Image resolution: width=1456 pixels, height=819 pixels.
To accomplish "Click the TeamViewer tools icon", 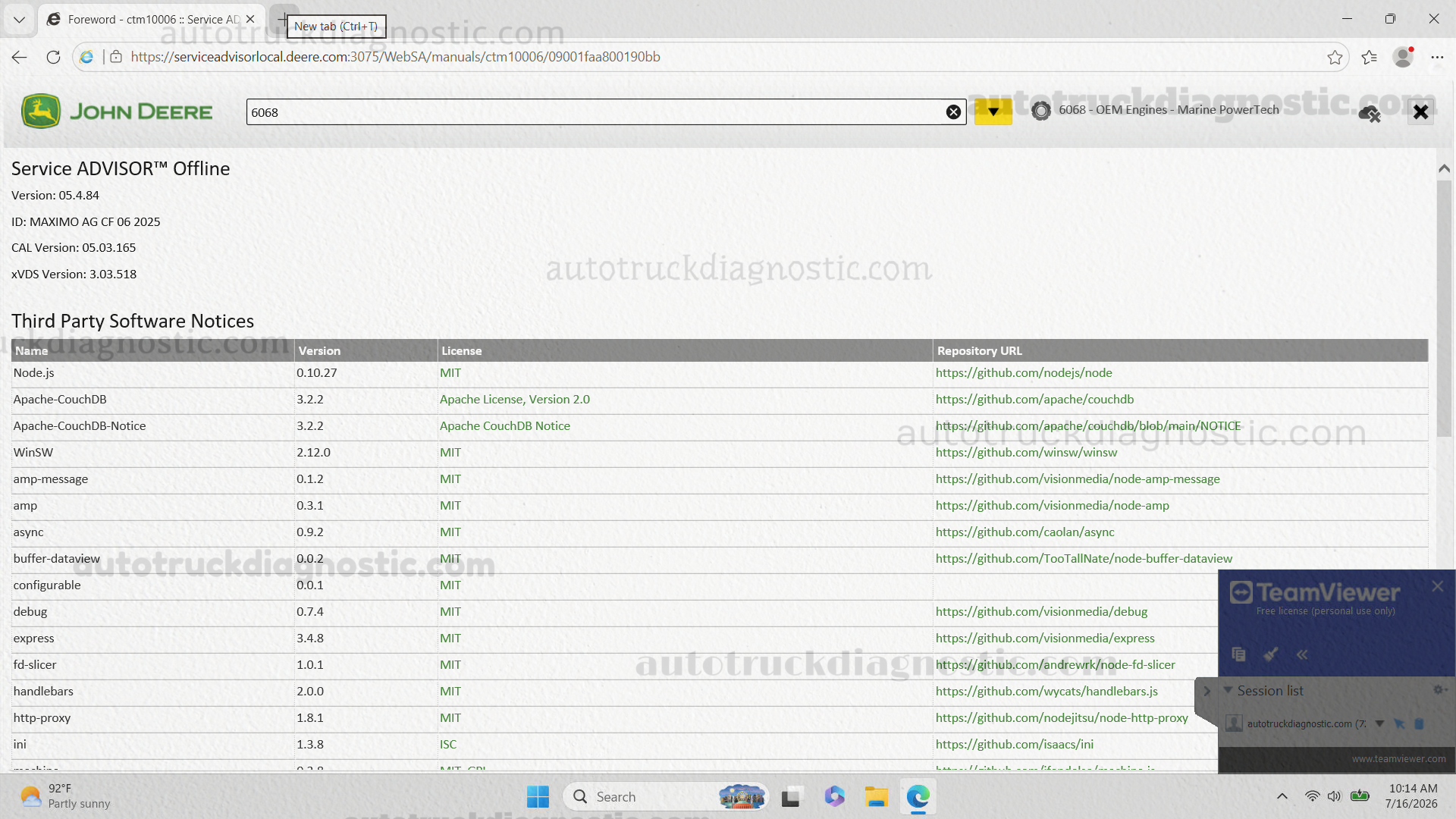I will [x=1271, y=654].
